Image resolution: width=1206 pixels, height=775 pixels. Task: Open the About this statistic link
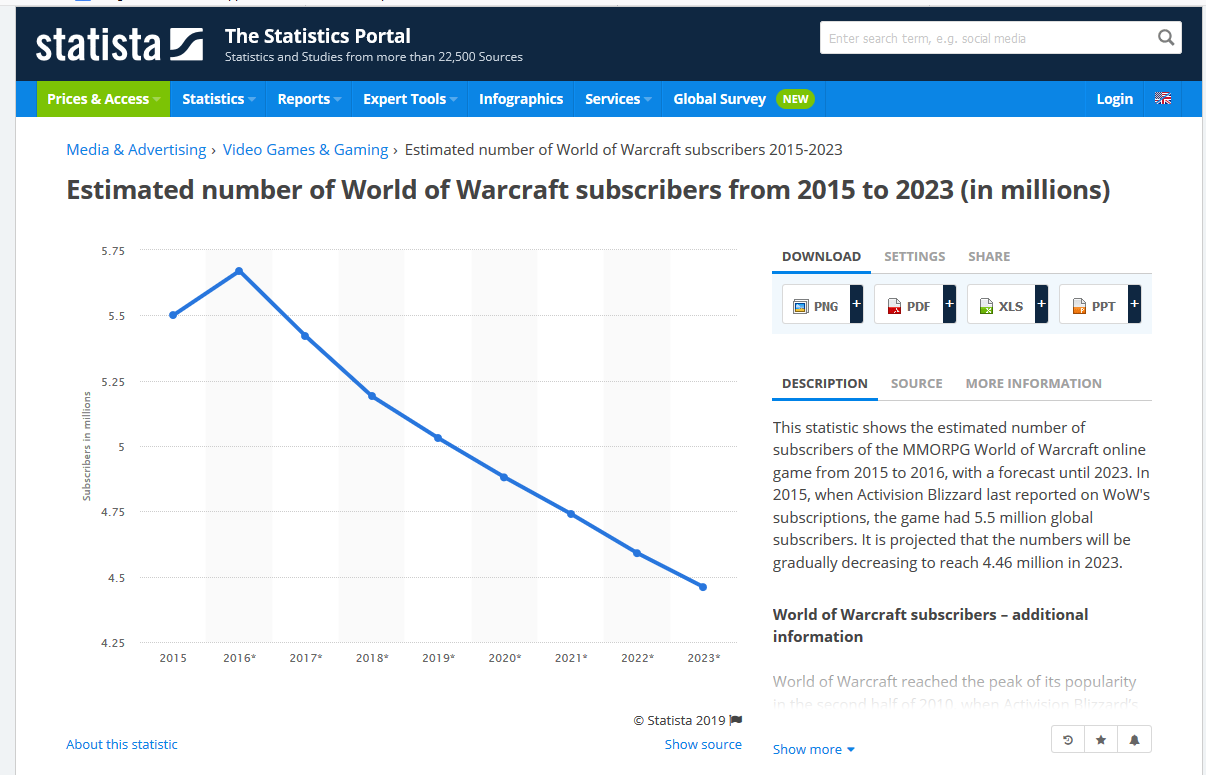point(122,744)
